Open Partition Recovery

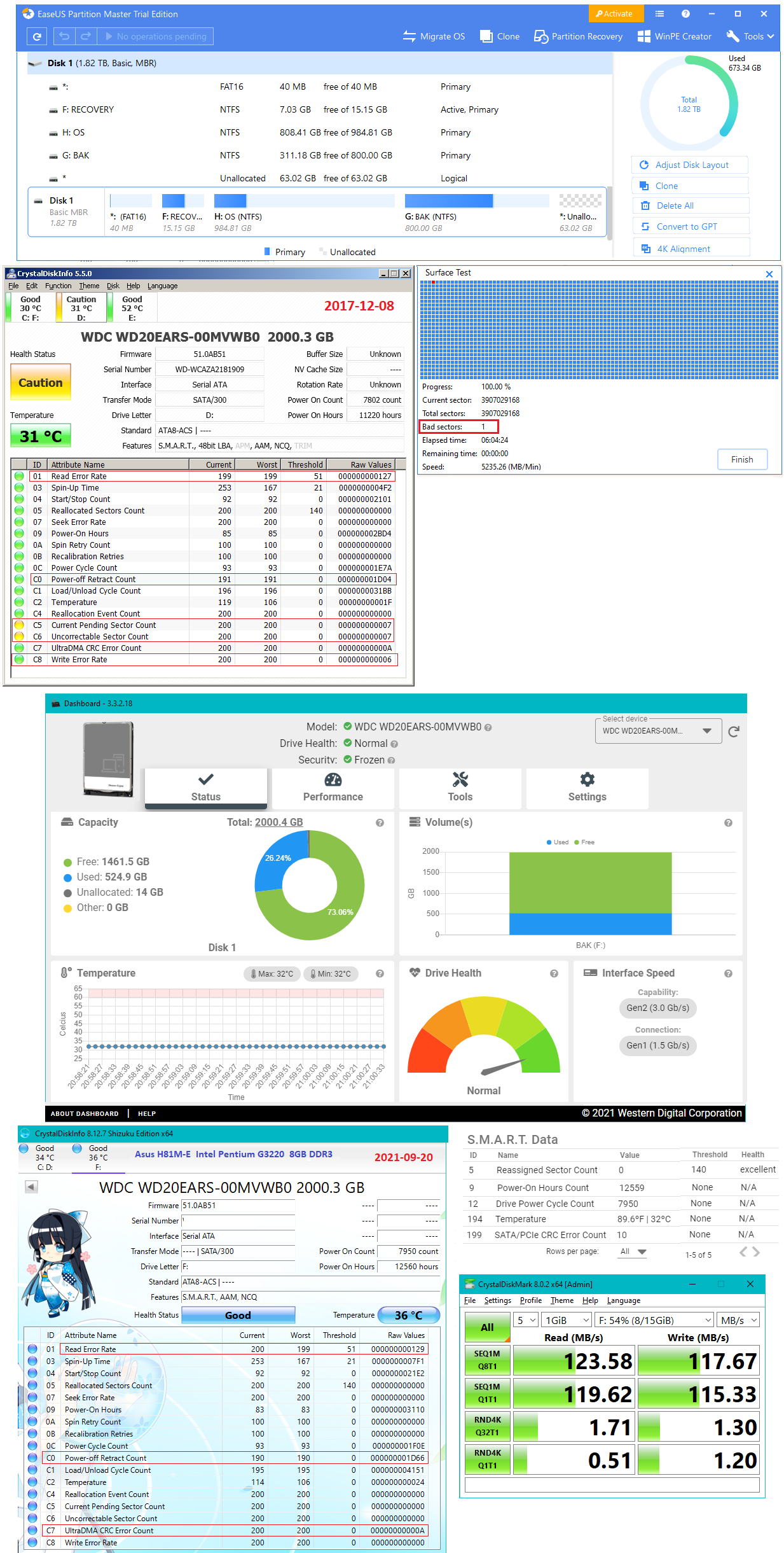click(x=578, y=36)
